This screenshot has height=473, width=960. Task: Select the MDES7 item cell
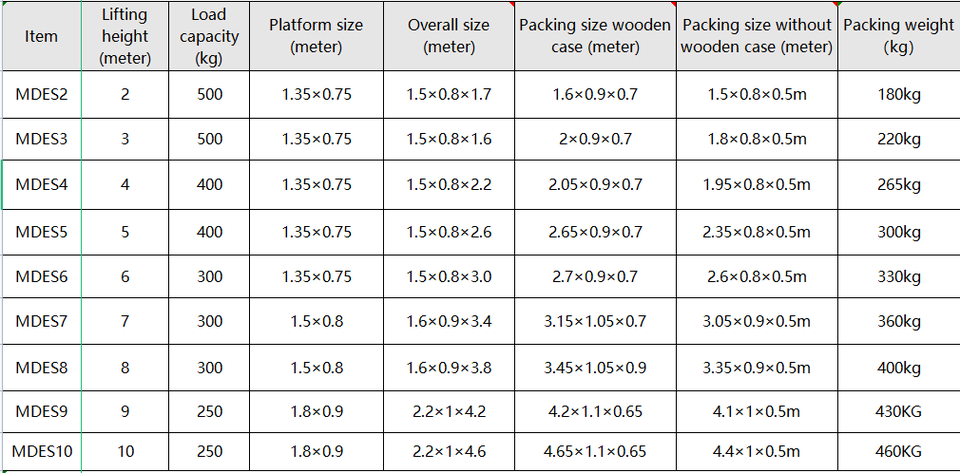point(42,322)
